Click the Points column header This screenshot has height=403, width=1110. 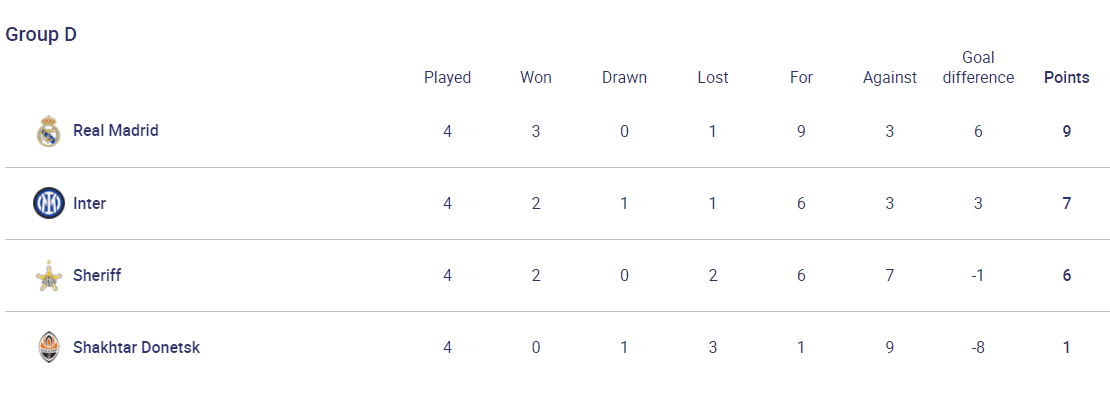point(1067,77)
